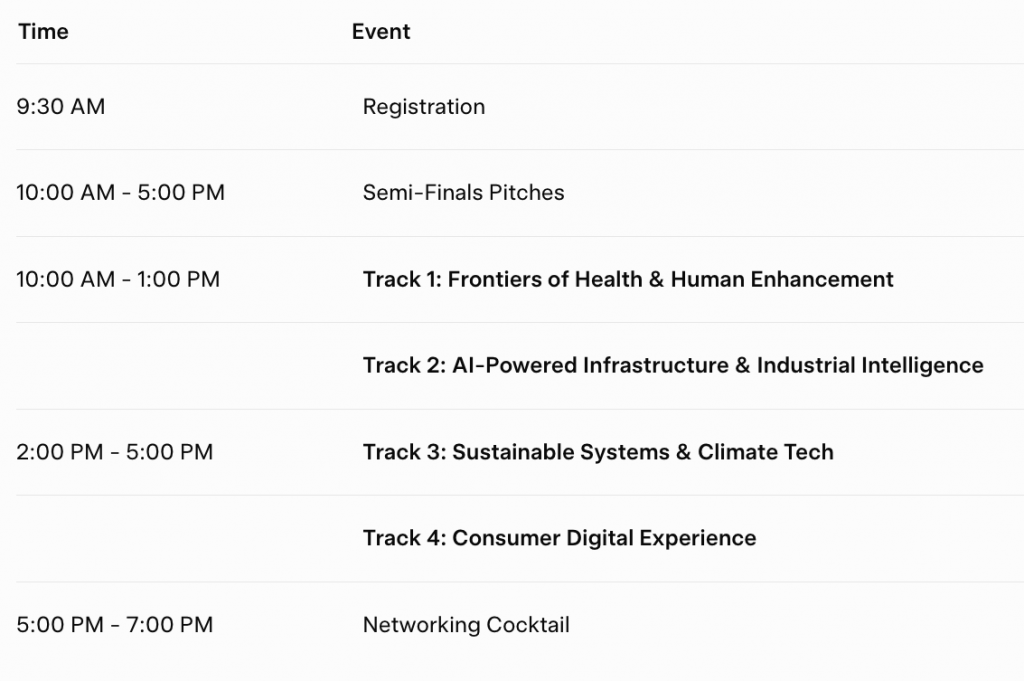Select the Semi-Finals Pitches event

pos(463,193)
